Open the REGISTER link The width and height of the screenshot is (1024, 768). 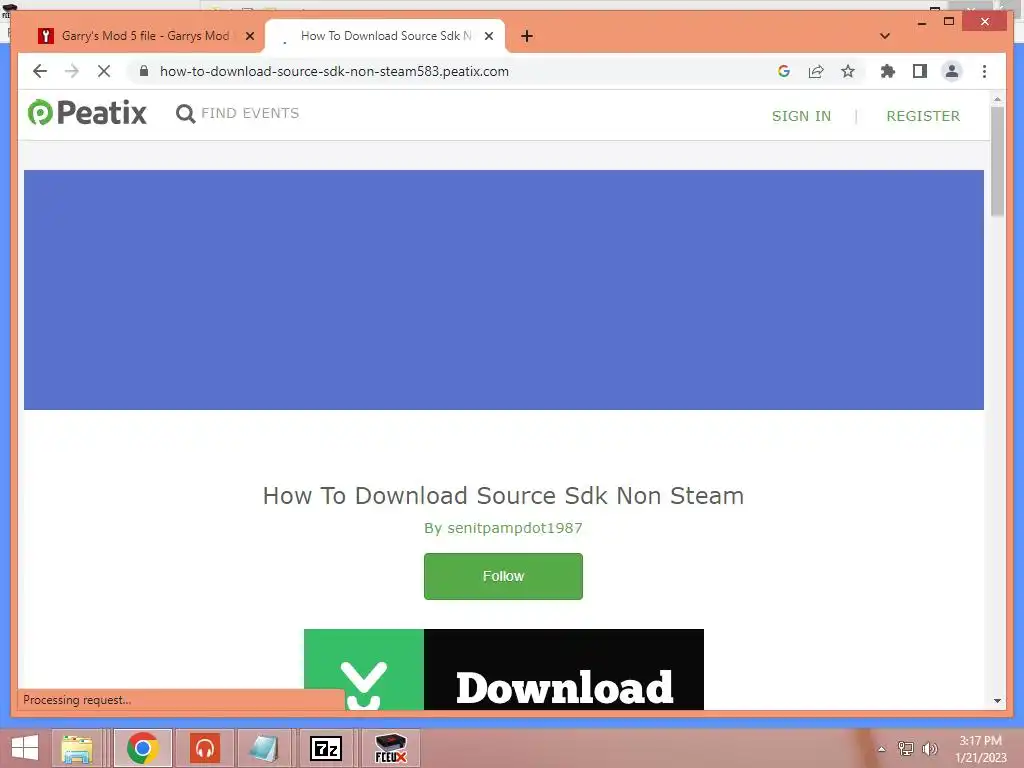(x=923, y=116)
